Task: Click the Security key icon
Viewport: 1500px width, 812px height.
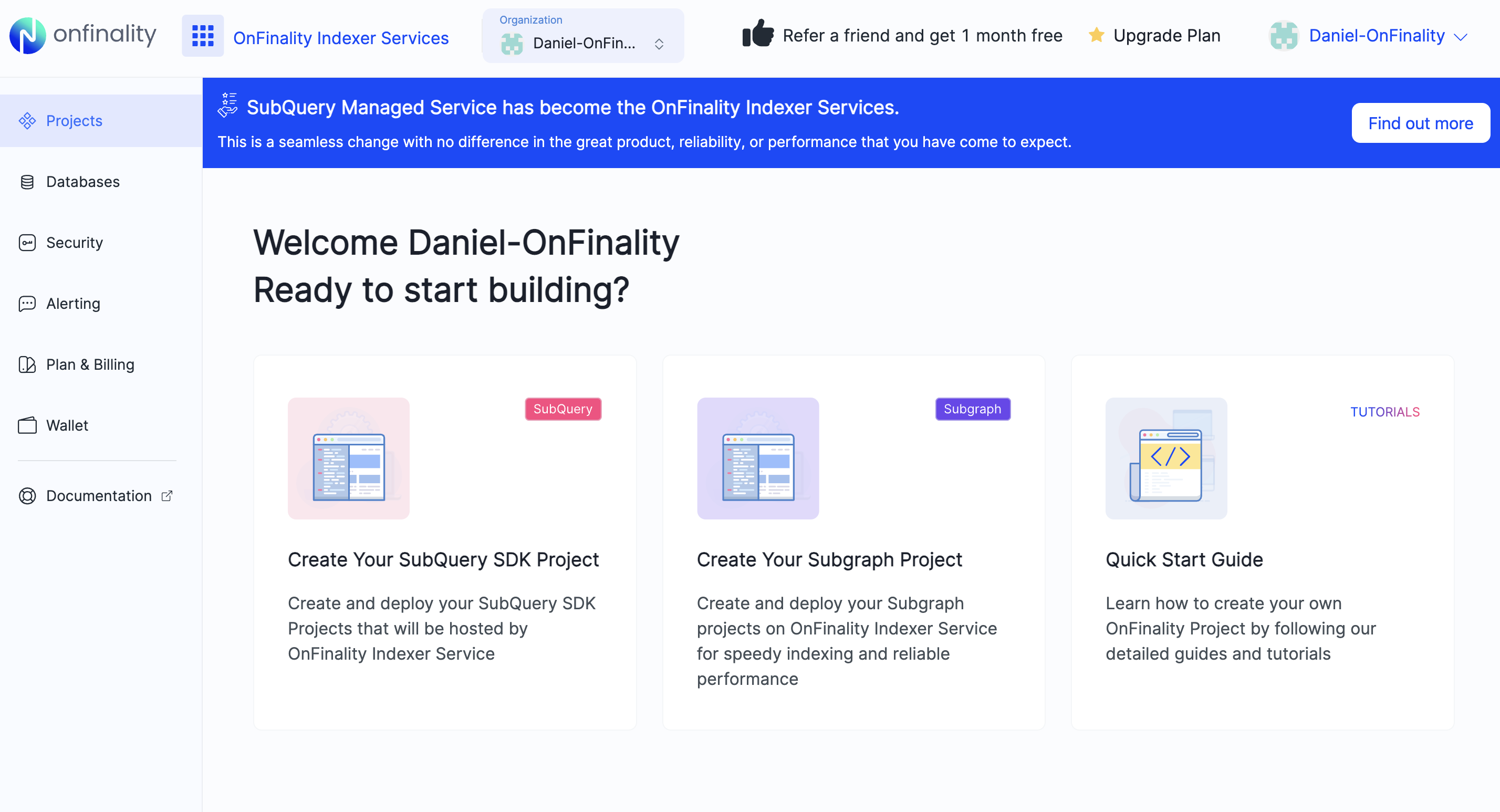Action: tap(27, 242)
